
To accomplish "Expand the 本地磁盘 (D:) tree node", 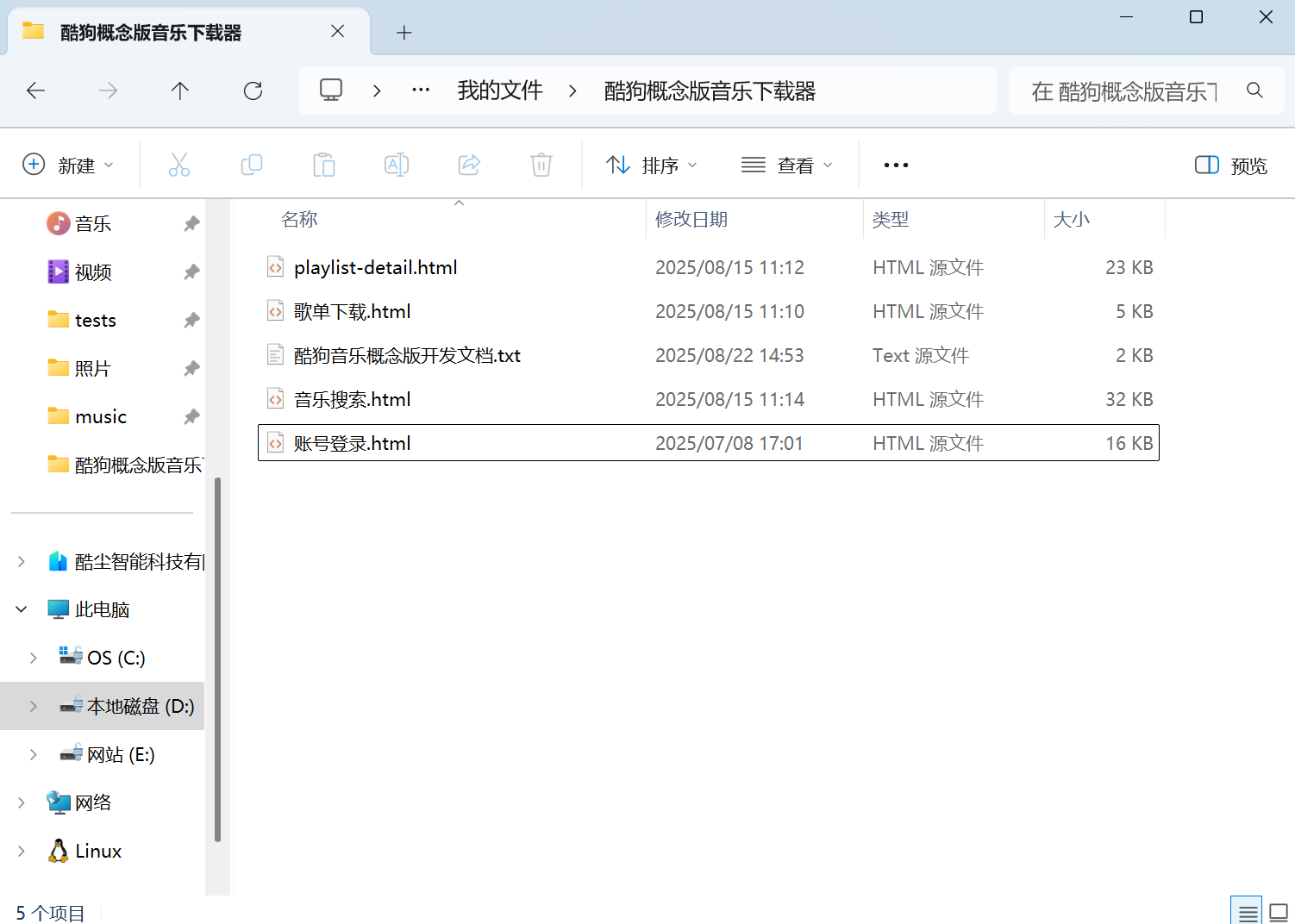I will point(34,706).
